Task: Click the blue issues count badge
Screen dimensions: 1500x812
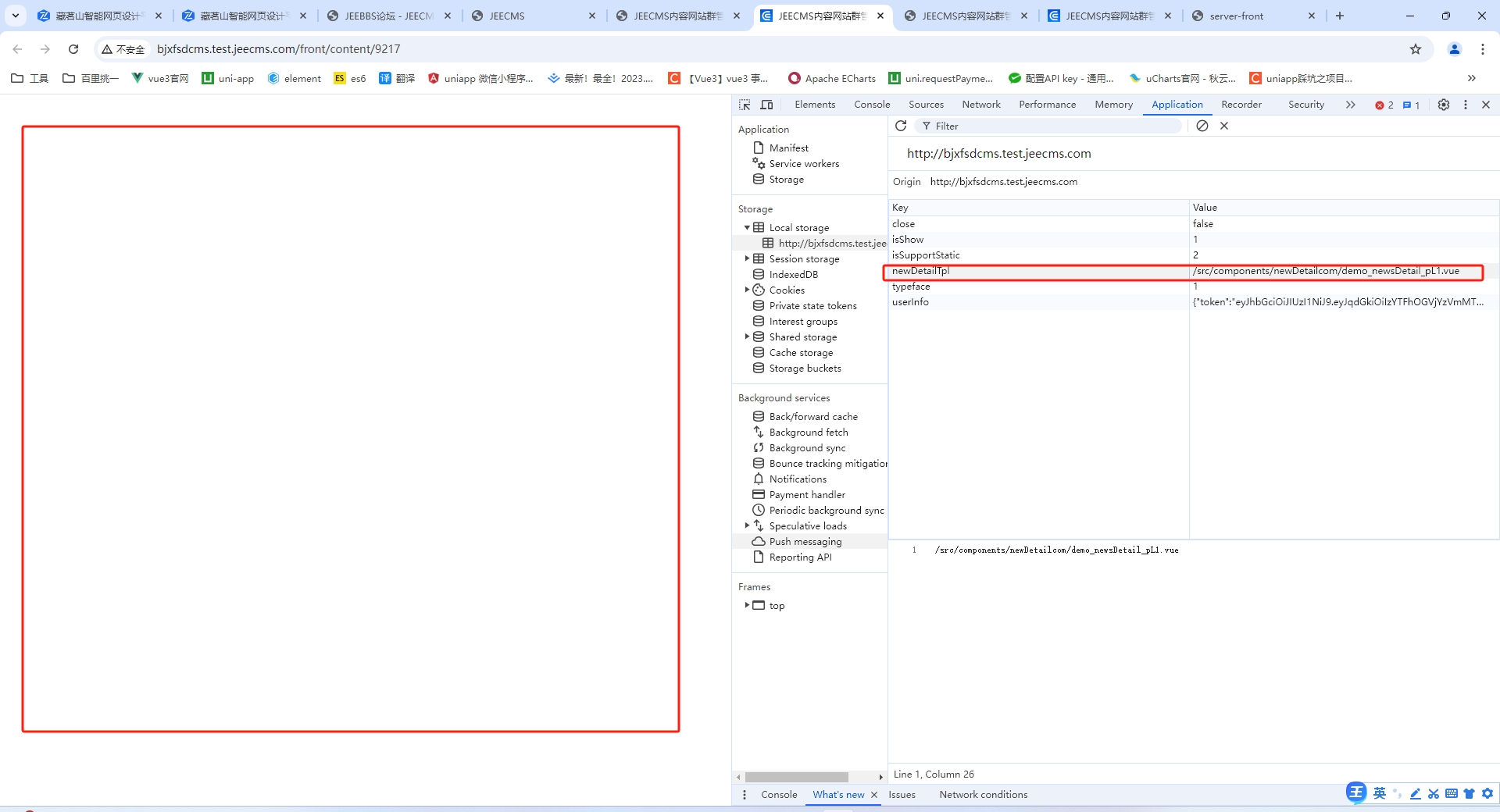Action: pyautogui.click(x=1412, y=105)
